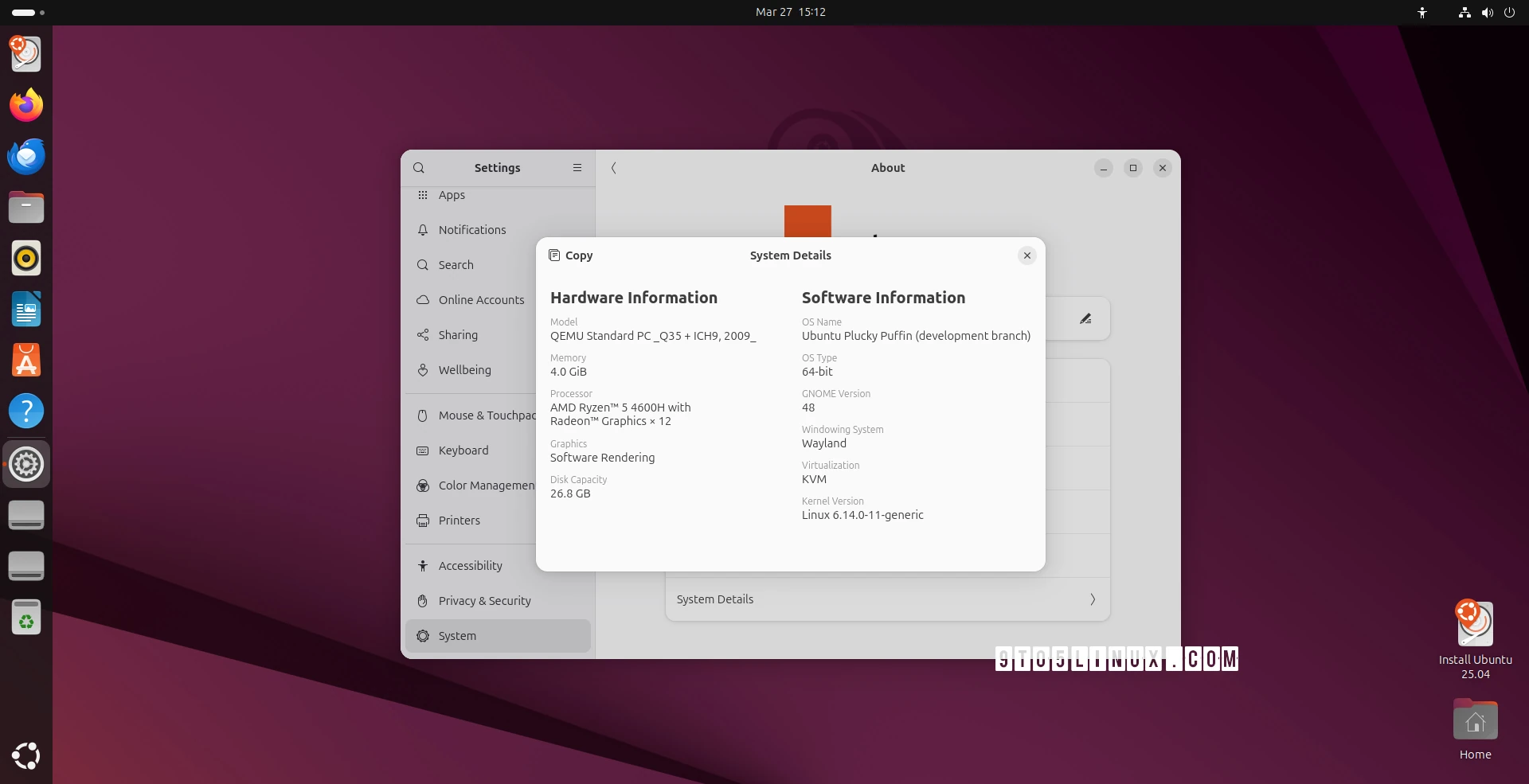
Task: Click the accessibility icon in the top bar
Action: coord(1422,13)
